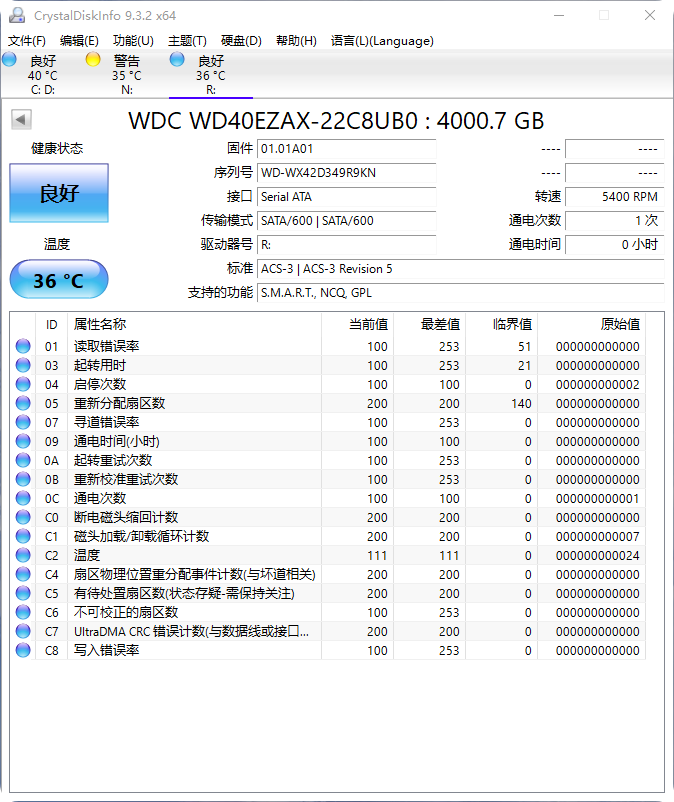Open the 帮助(H) menu
The height and width of the screenshot is (802, 674).
[x=296, y=41]
